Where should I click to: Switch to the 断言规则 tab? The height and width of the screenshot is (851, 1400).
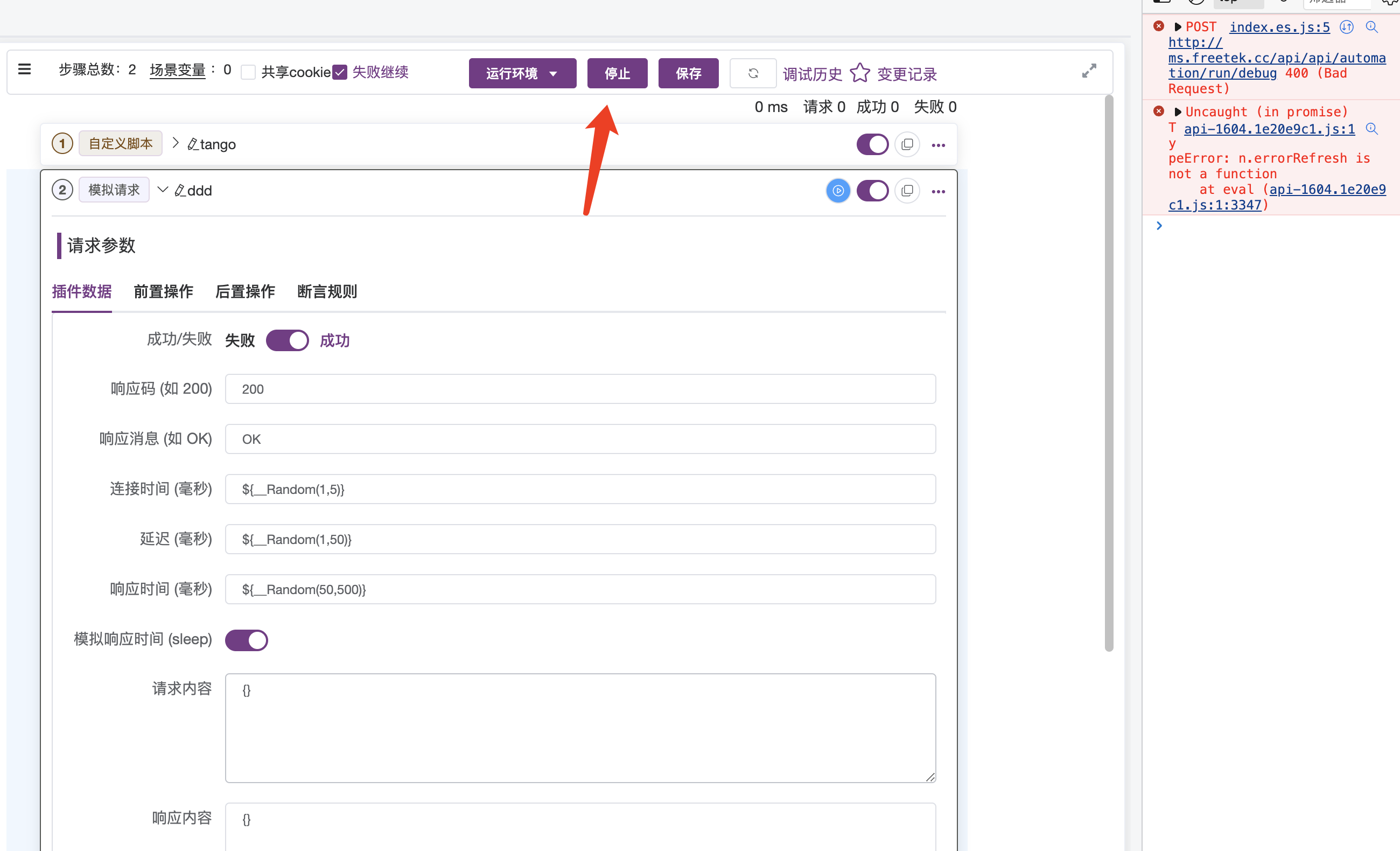pyautogui.click(x=327, y=291)
